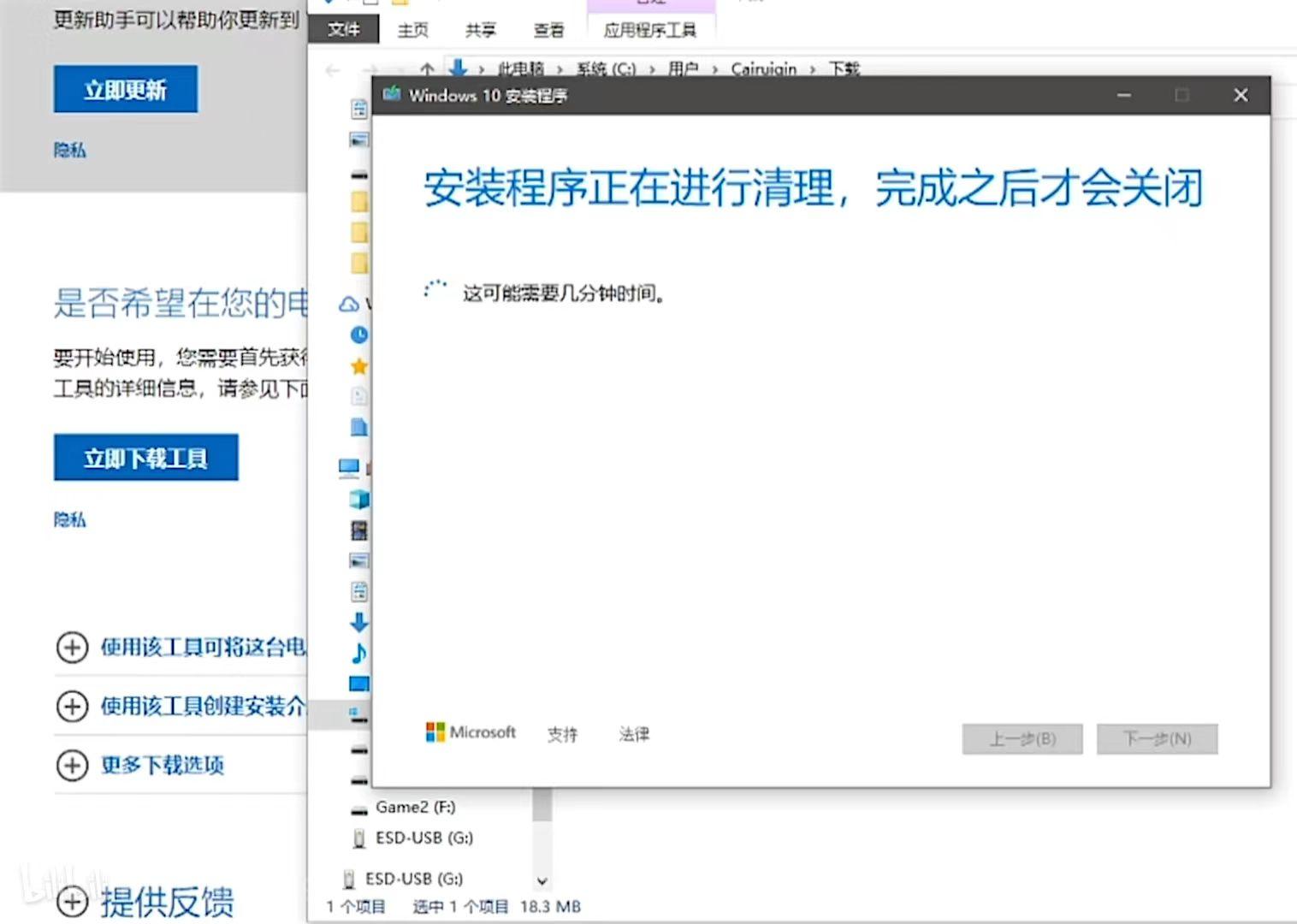The image size is (1297, 924).
Task: Open the Videos filmstrip icon in sidebar
Action: (x=359, y=530)
